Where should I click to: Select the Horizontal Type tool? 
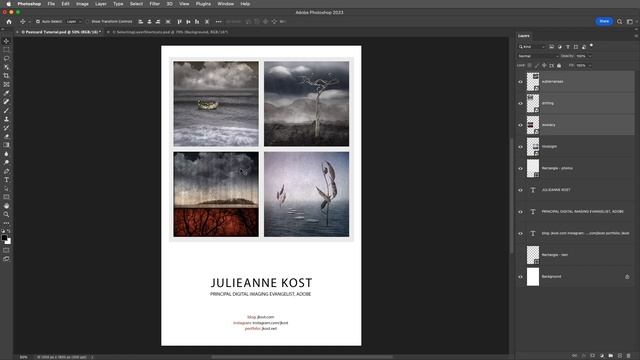click(6, 180)
